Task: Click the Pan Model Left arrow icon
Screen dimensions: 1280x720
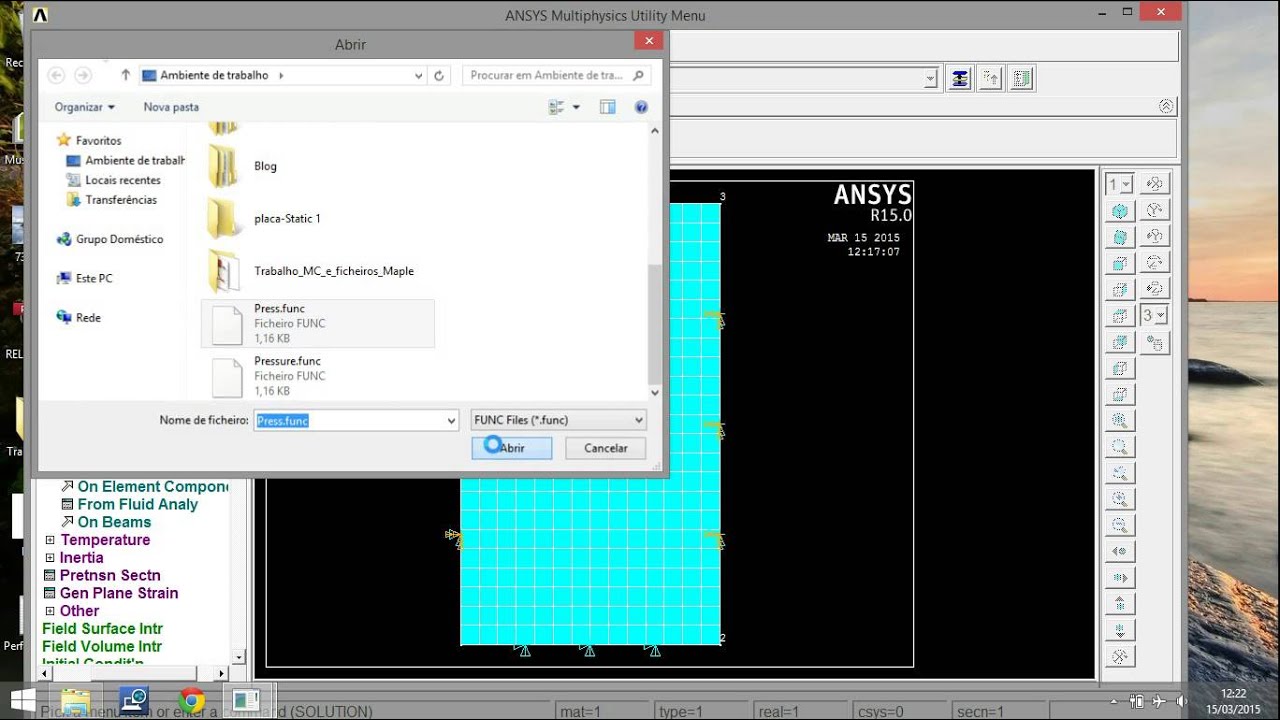Action: click(x=1120, y=551)
